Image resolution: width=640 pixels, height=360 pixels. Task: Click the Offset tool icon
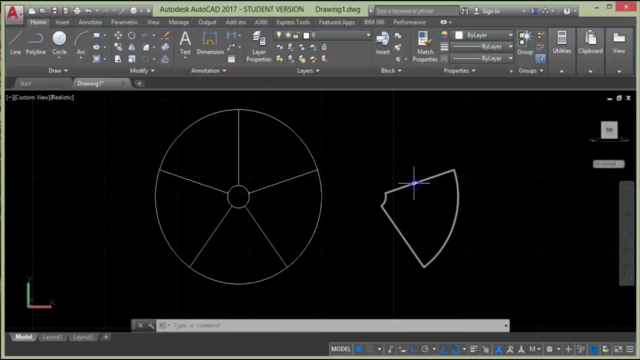[x=165, y=59]
